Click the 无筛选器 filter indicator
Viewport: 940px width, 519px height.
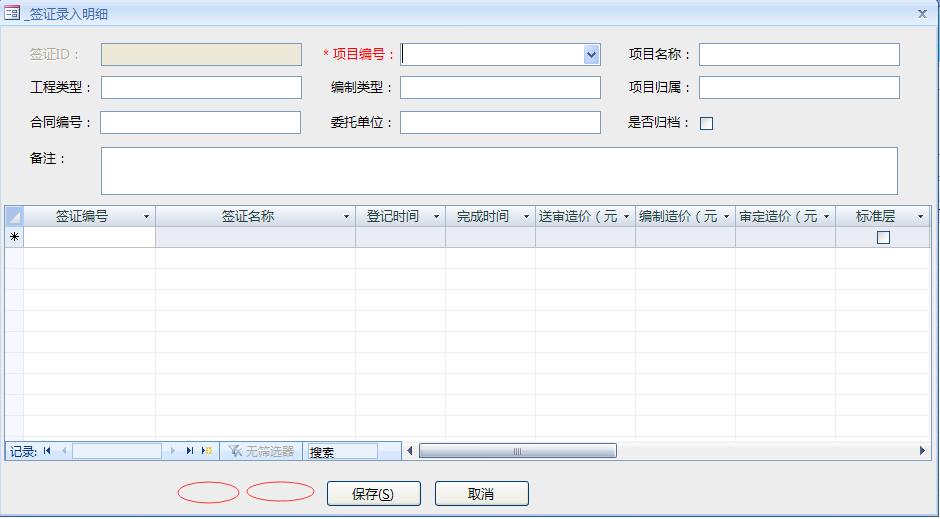coord(261,452)
